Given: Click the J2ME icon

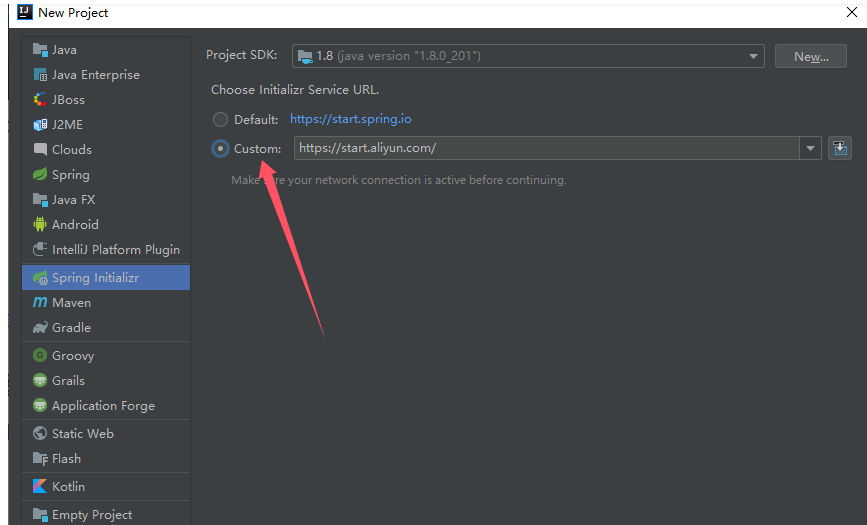Looking at the screenshot, I should pos(40,124).
